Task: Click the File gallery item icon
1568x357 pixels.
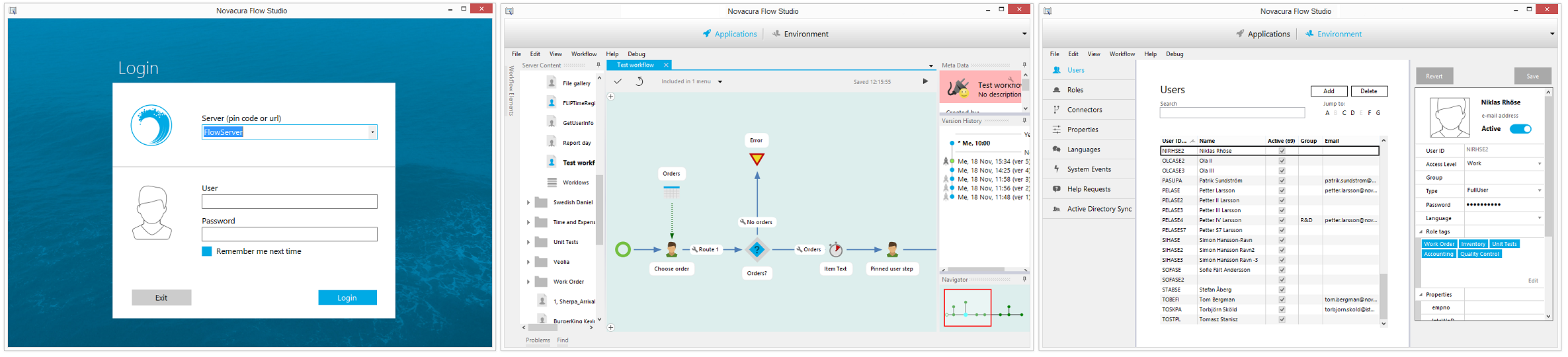Action: point(552,83)
